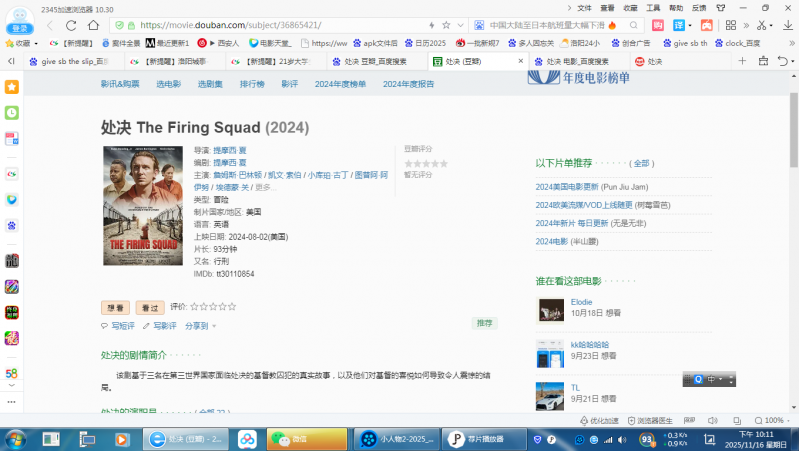The image size is (799, 451).
Task: Open downloads with the download arrow icon
Action: pos(788,25)
